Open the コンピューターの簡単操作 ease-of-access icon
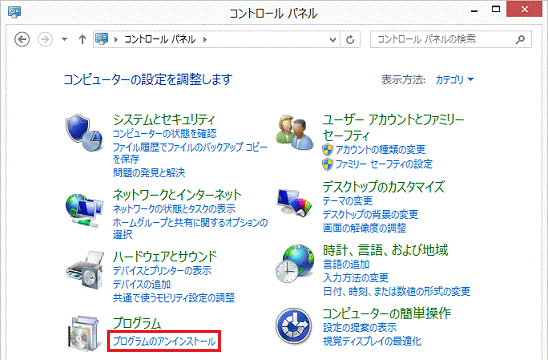The height and width of the screenshot is (360, 548). pyautogui.click(x=294, y=326)
